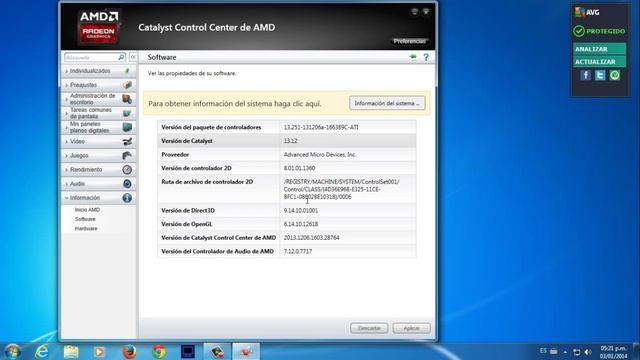640x360 pixels.
Task: Show hidden tray icons arrow
Action: click(x=565, y=351)
